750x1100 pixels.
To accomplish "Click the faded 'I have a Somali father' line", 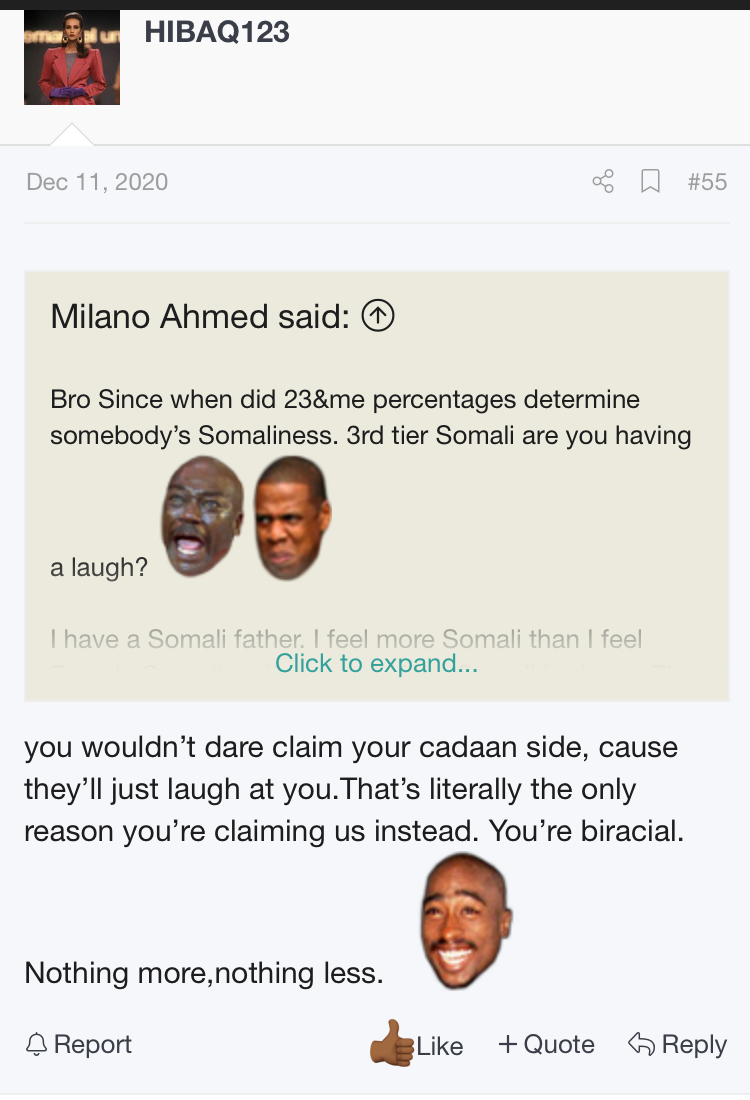I will [x=346, y=638].
